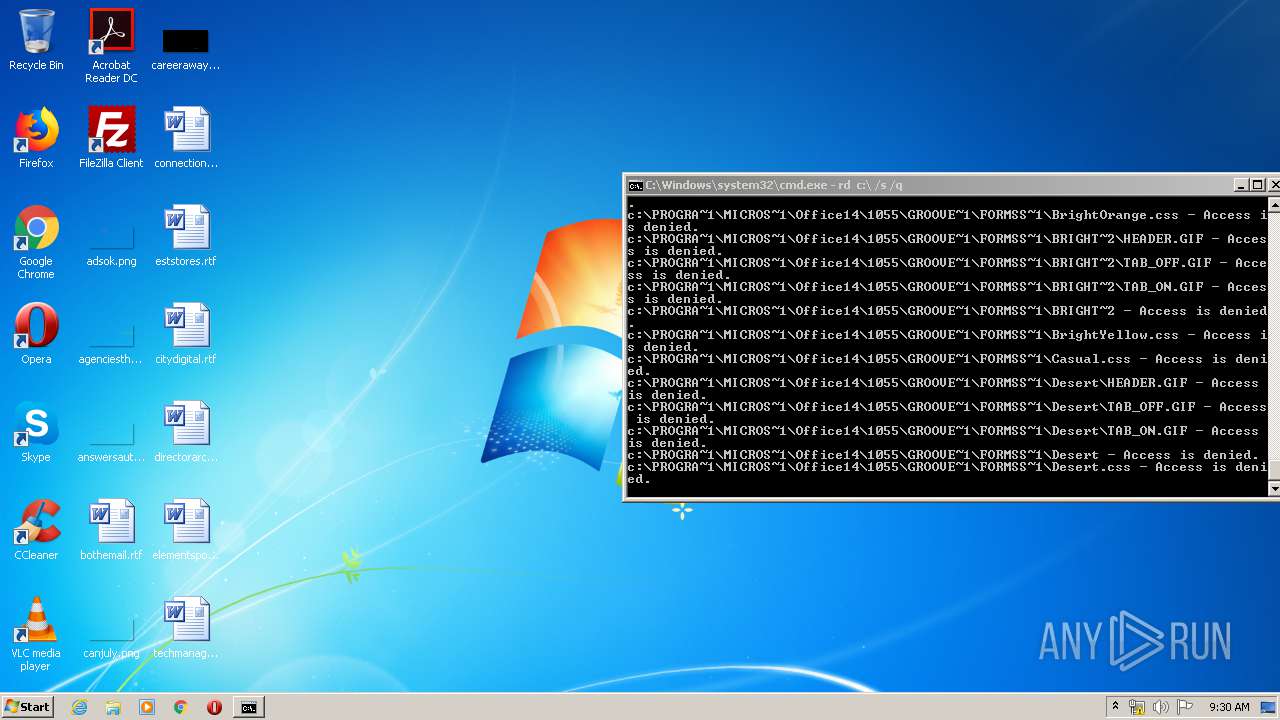The image size is (1280, 720).
Task: Click the Casual.css access denied line
Action: (947, 365)
